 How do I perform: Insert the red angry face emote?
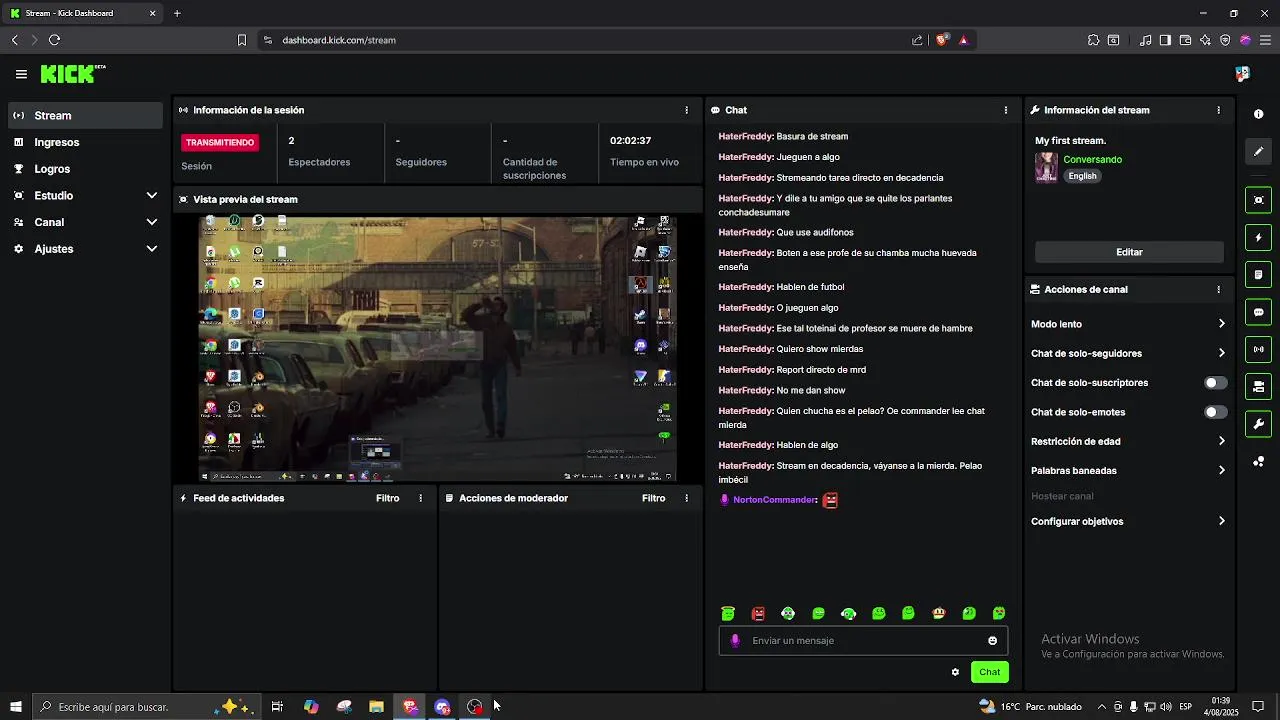click(x=758, y=613)
